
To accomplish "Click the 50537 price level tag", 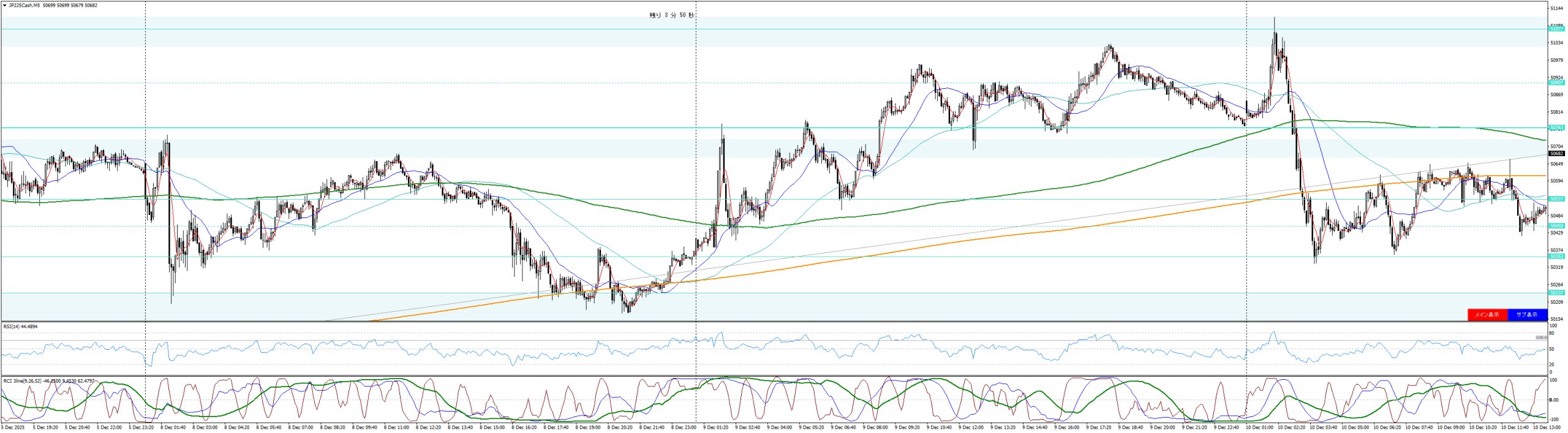I will click(x=1556, y=199).
